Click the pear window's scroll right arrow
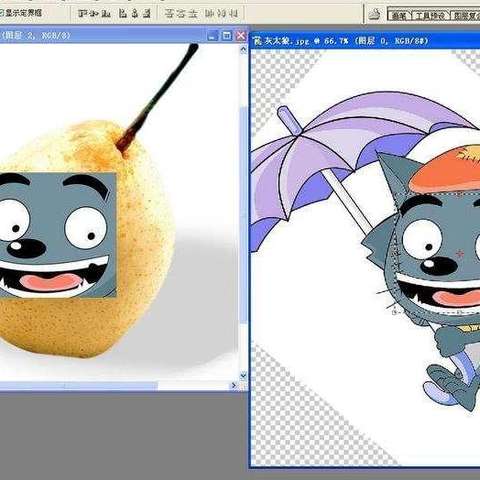This screenshot has height=480, width=480. pos(234,385)
